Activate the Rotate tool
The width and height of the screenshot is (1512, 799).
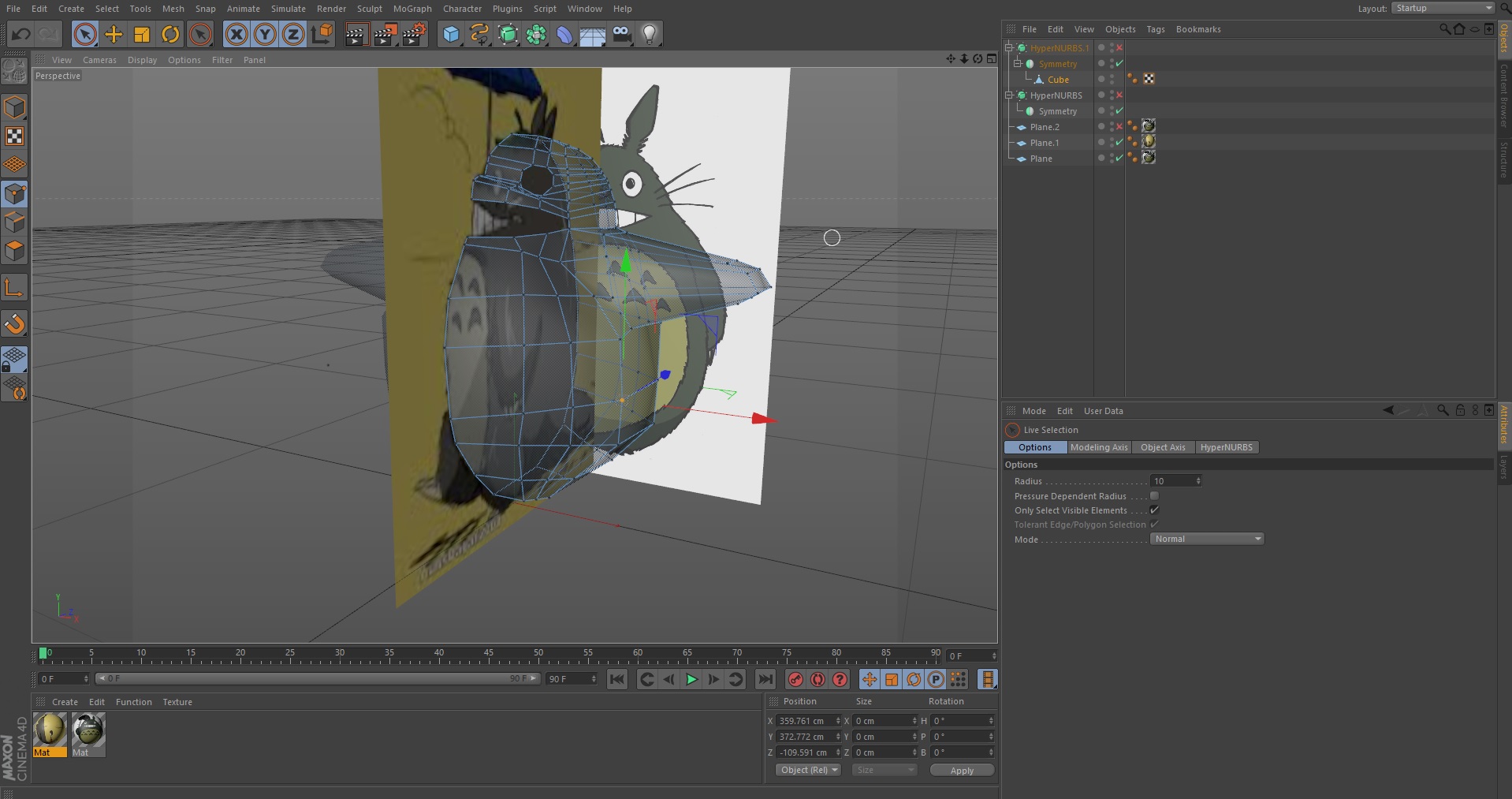170,34
